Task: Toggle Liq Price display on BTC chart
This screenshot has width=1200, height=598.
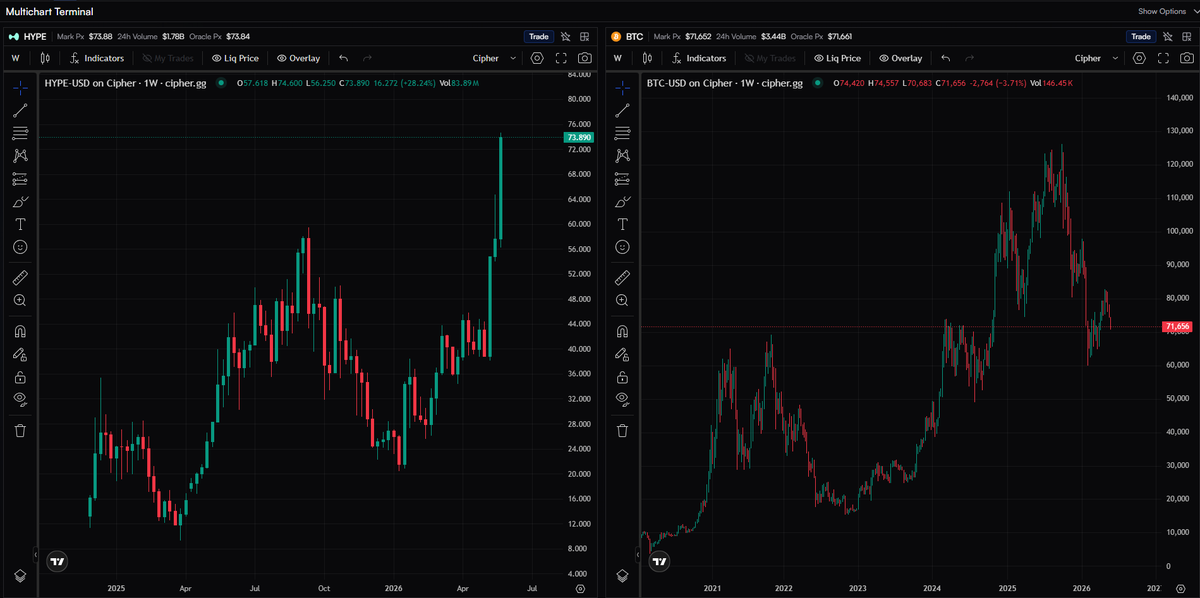Action: click(837, 58)
